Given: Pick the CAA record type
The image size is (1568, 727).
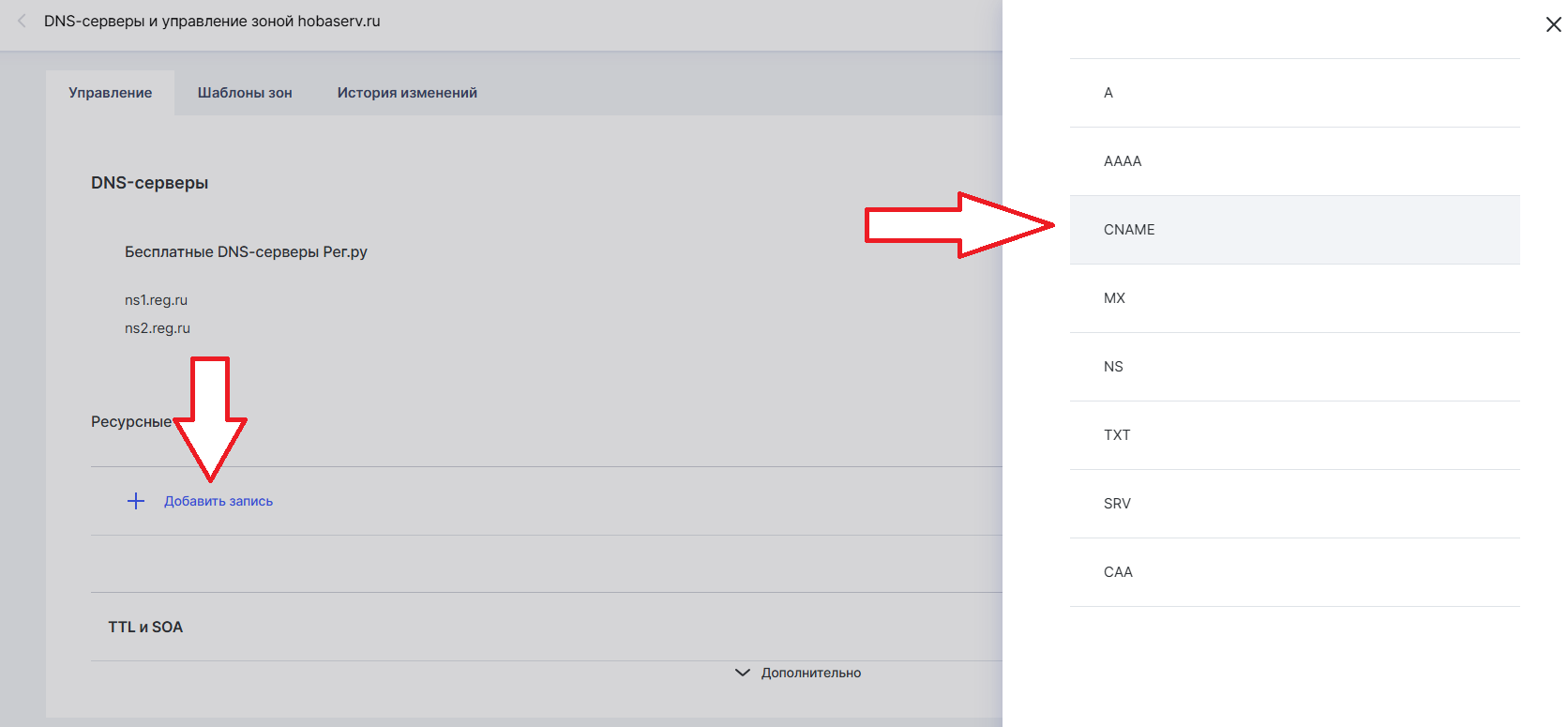Looking at the screenshot, I should click(1294, 572).
